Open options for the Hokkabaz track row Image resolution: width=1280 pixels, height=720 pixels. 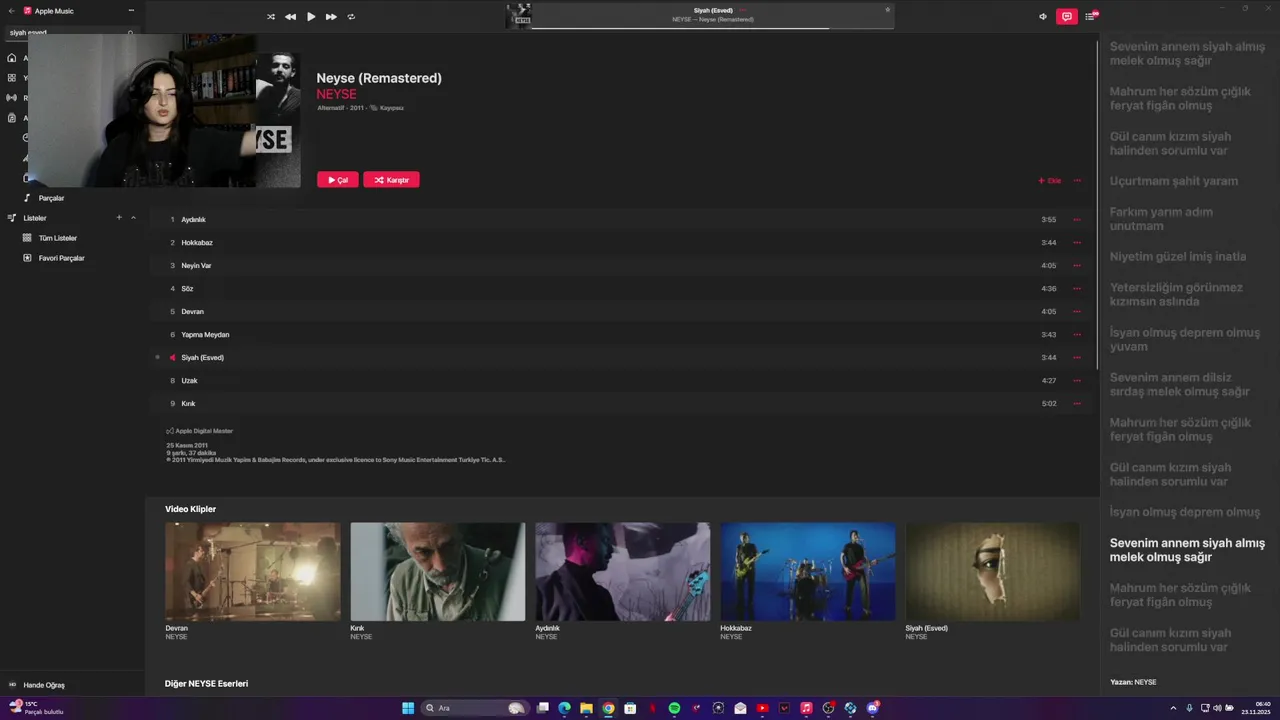pos(1077,242)
